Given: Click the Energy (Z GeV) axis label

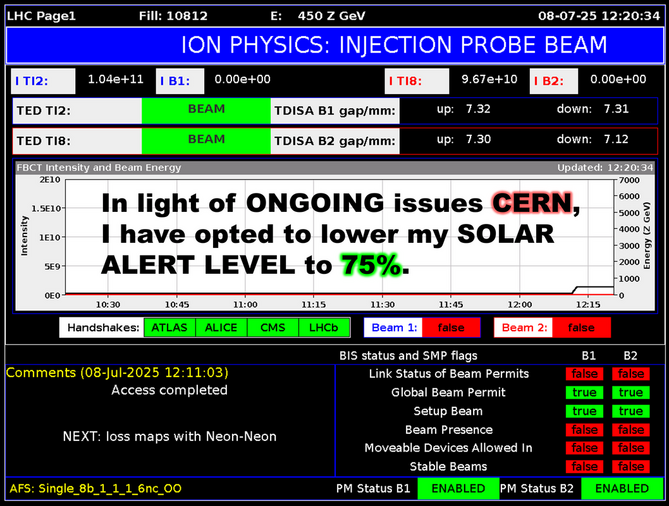Looking at the screenshot, I should (647, 236).
